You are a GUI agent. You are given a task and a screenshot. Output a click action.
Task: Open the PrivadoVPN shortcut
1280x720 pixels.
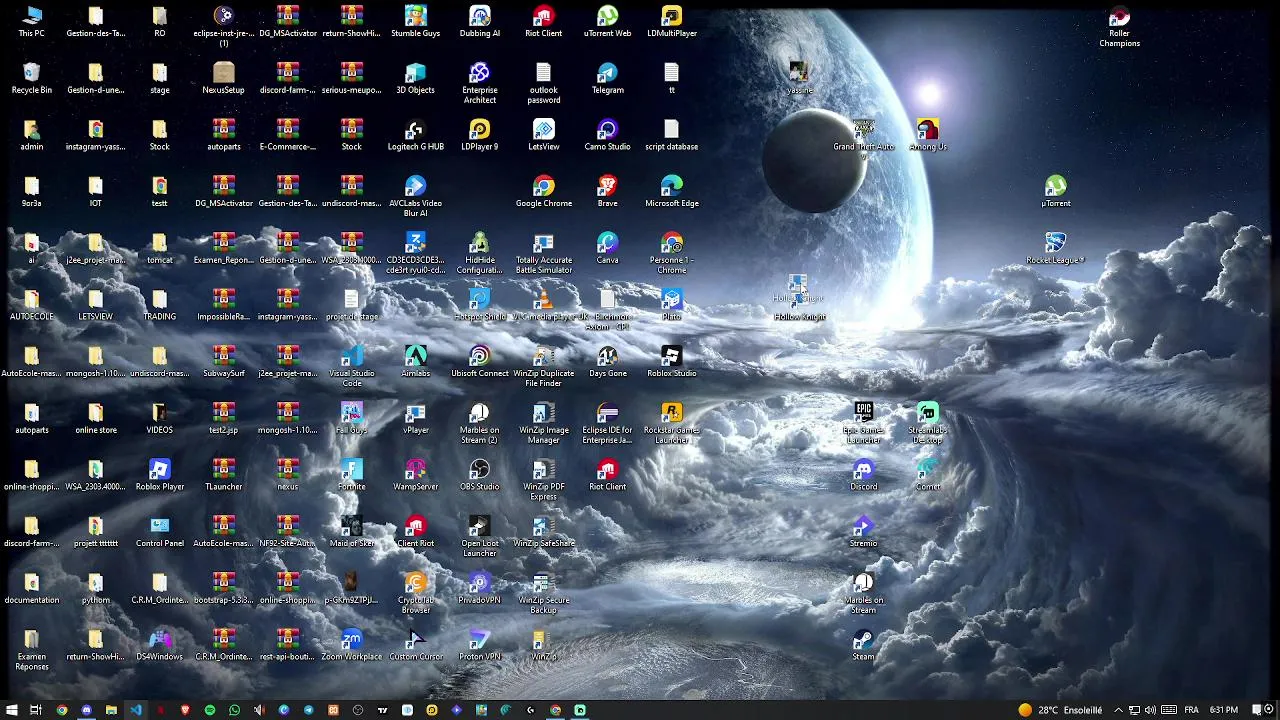coord(479,589)
